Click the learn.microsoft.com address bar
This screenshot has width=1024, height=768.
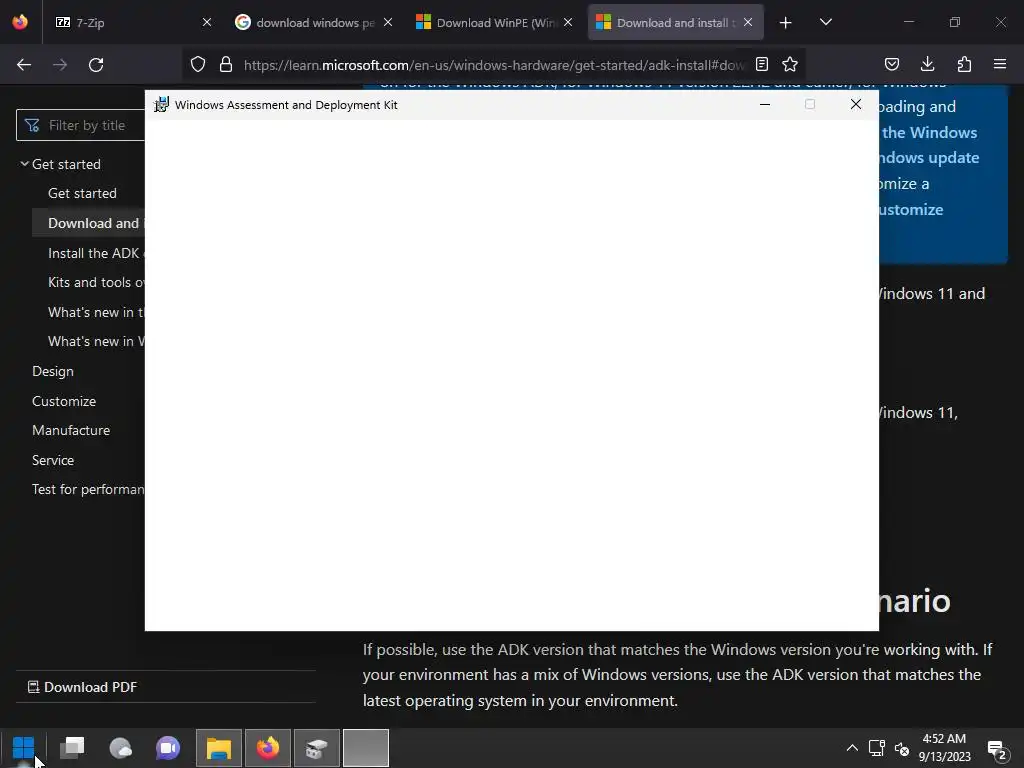493,65
